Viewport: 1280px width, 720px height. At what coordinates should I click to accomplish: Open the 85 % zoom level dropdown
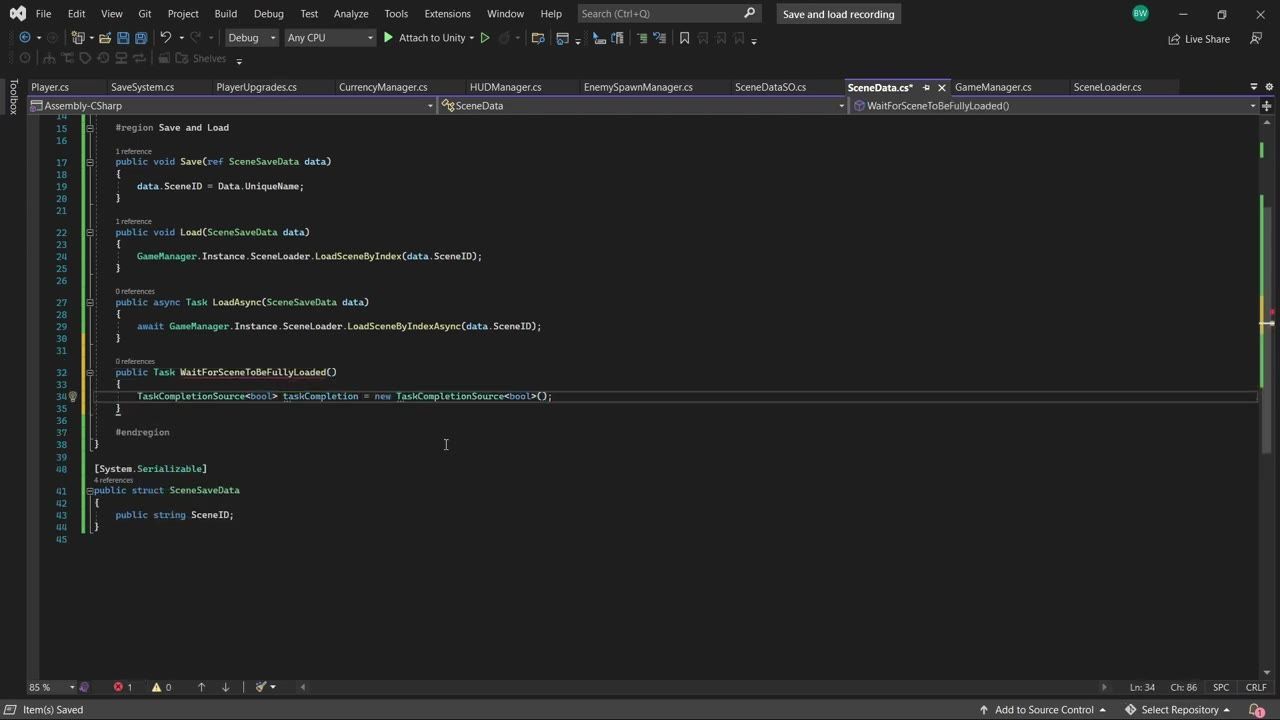click(52, 687)
